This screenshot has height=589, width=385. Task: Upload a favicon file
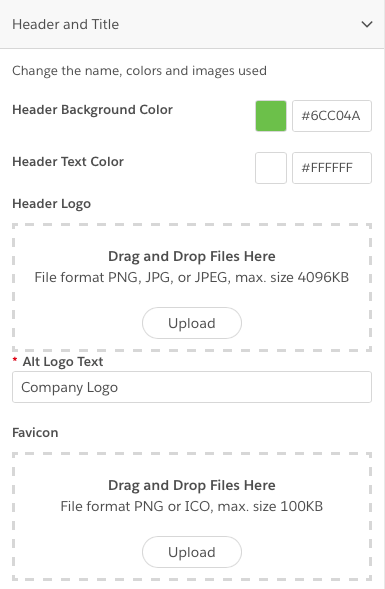[x=192, y=552]
